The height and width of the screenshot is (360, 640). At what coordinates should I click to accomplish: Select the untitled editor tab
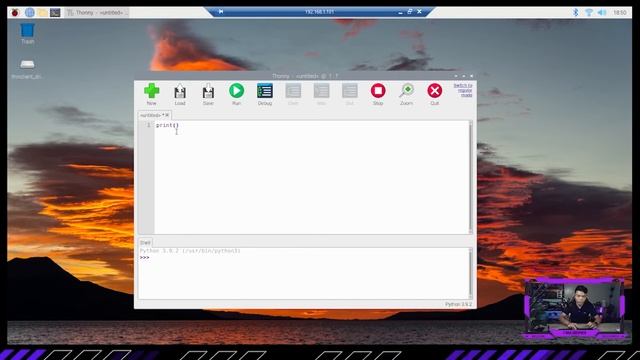pyautogui.click(x=151, y=116)
